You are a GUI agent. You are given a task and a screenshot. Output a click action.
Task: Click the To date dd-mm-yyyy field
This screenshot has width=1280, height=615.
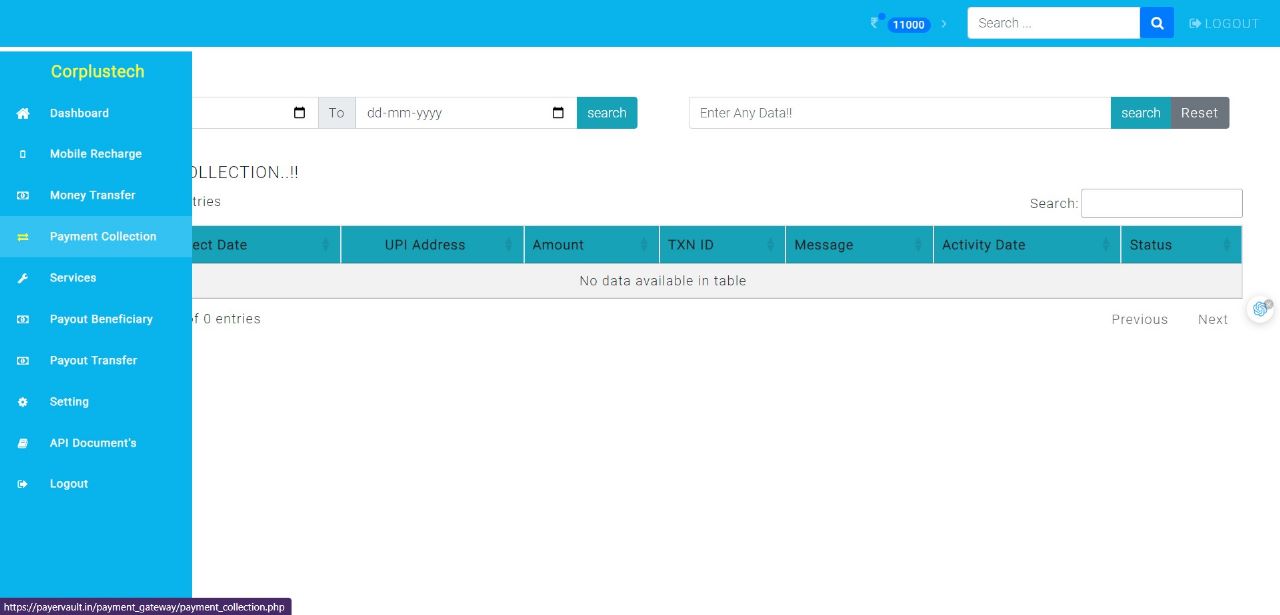click(466, 113)
